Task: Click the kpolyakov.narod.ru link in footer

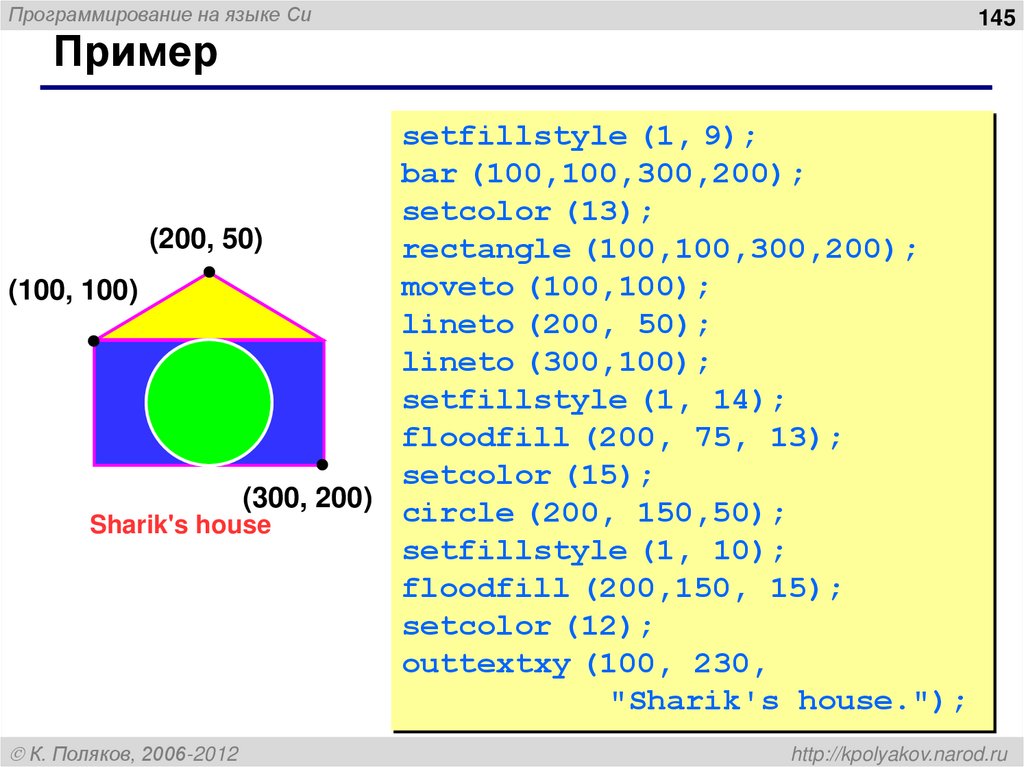Action: tap(900, 754)
